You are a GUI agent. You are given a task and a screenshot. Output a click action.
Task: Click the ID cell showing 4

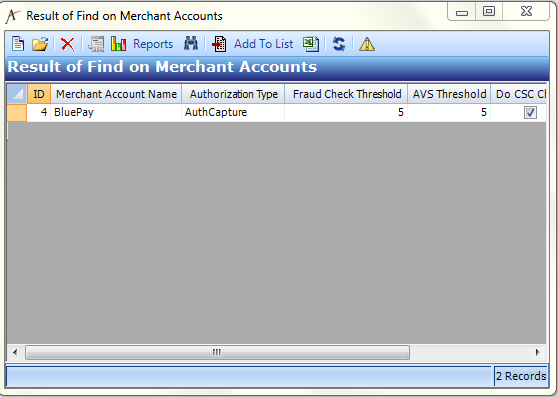[x=39, y=113]
